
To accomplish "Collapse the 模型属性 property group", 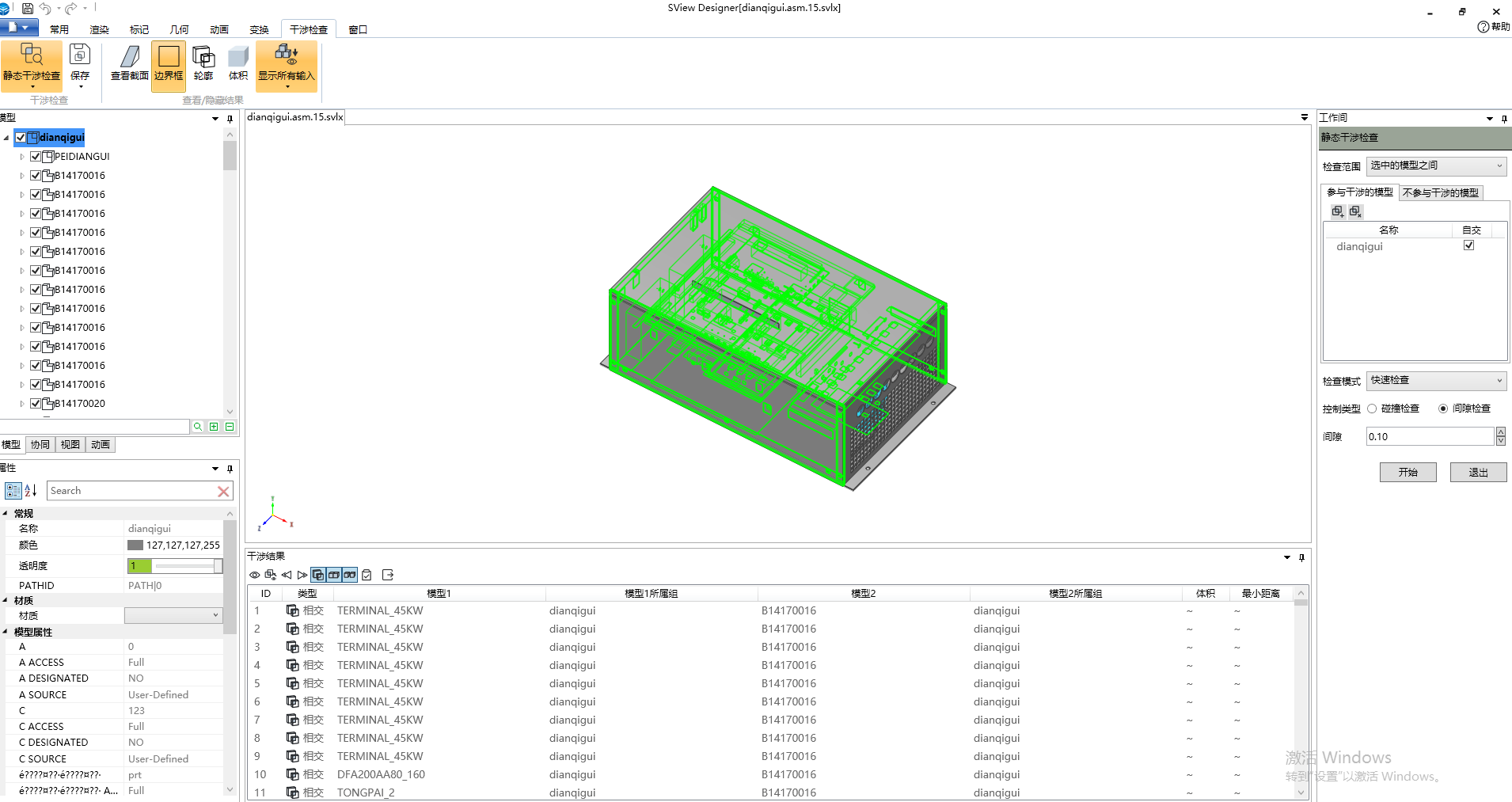I will [6, 632].
